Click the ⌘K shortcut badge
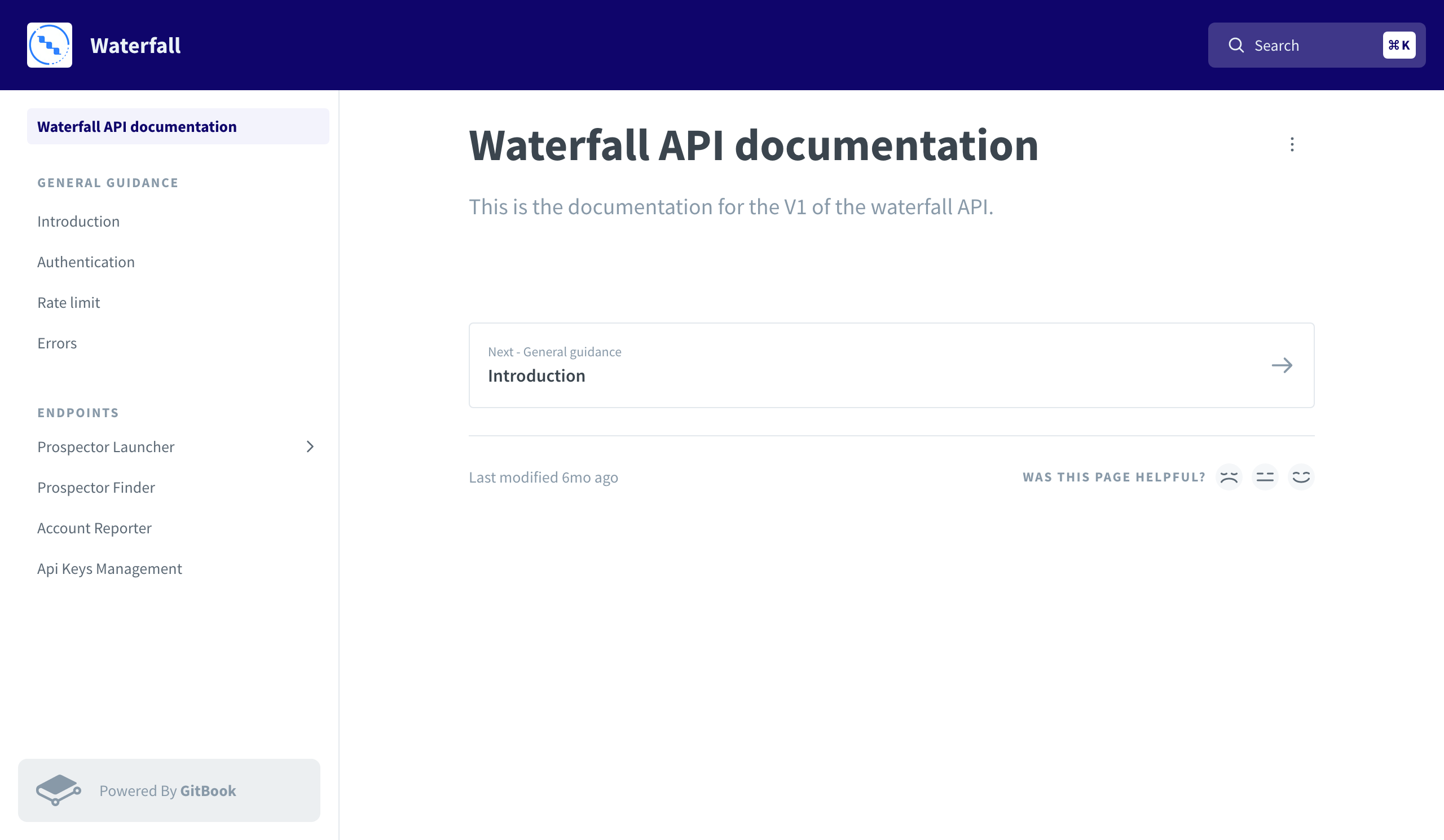Viewport: 1444px width, 840px height. click(x=1399, y=45)
